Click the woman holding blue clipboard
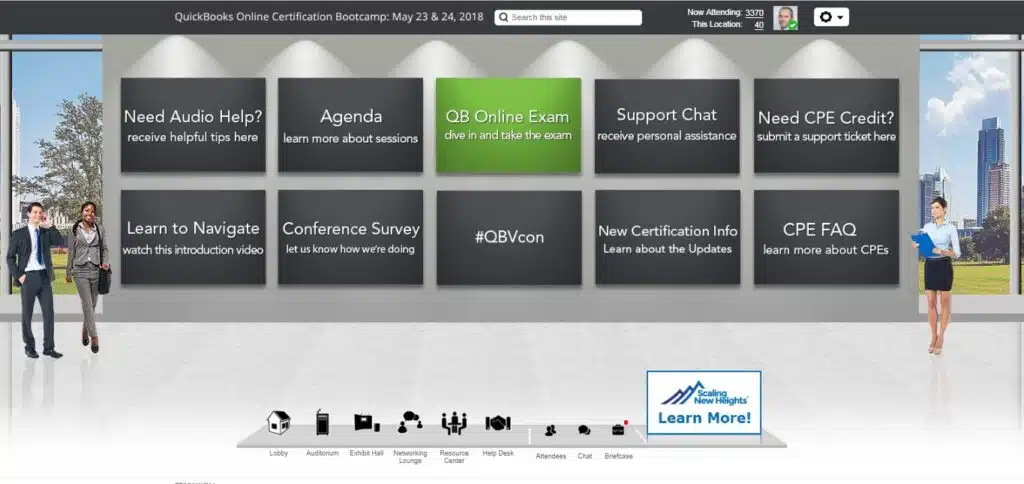 point(936,275)
